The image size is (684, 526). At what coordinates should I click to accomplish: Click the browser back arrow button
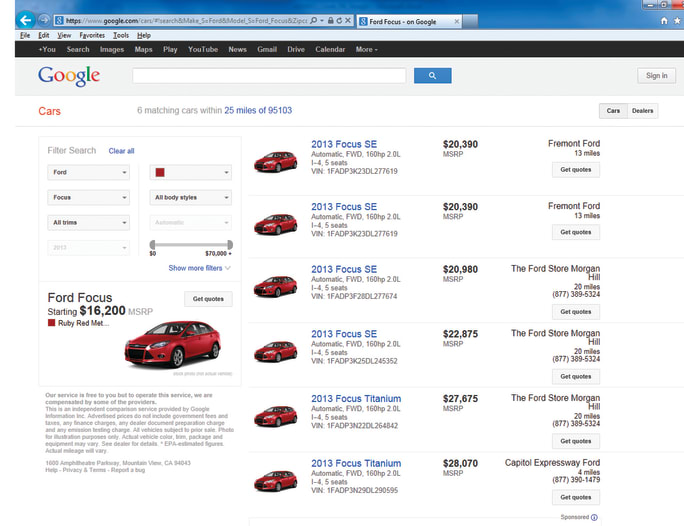tap(24, 19)
